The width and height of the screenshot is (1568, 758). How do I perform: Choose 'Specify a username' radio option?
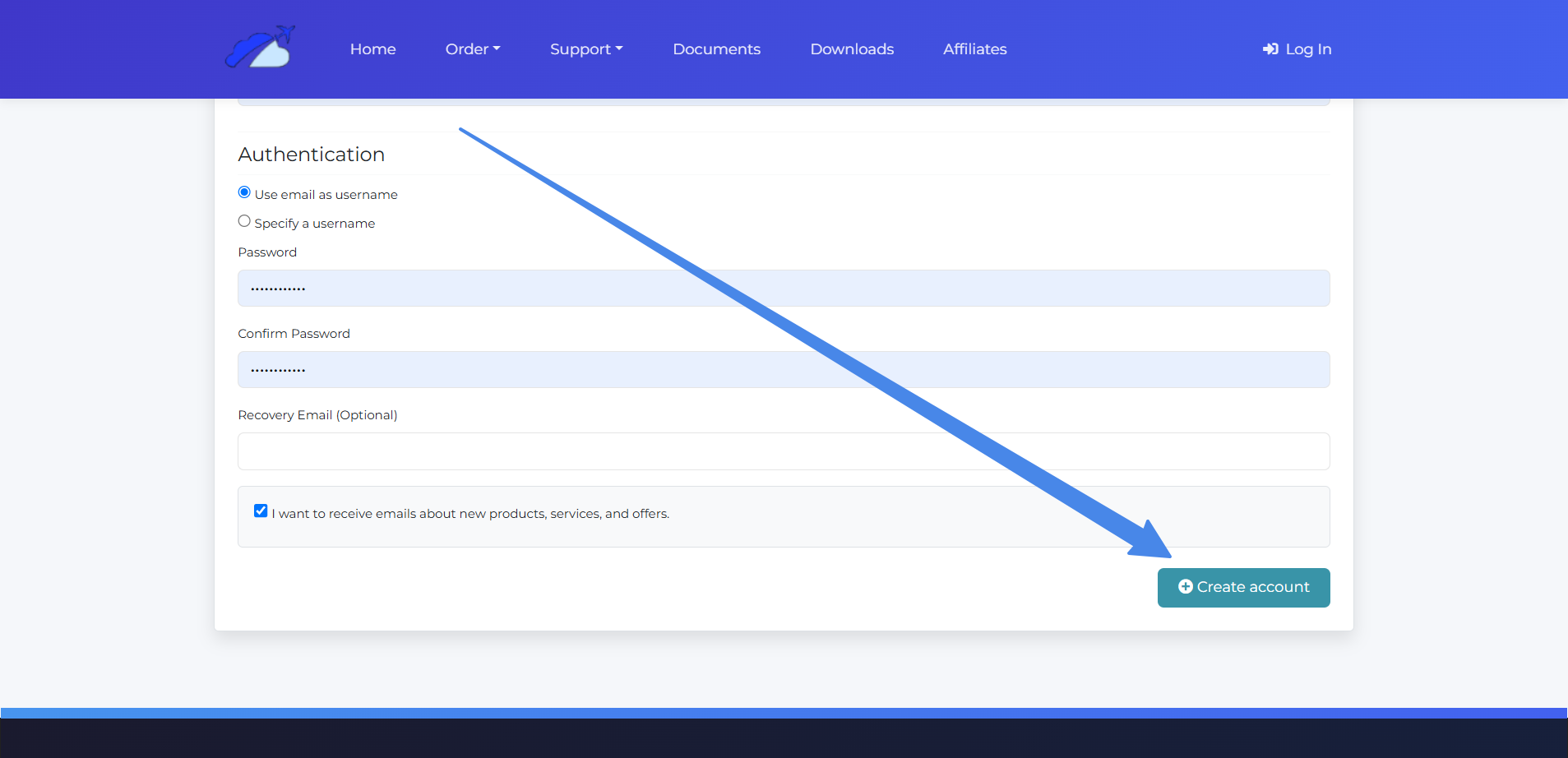coord(244,221)
